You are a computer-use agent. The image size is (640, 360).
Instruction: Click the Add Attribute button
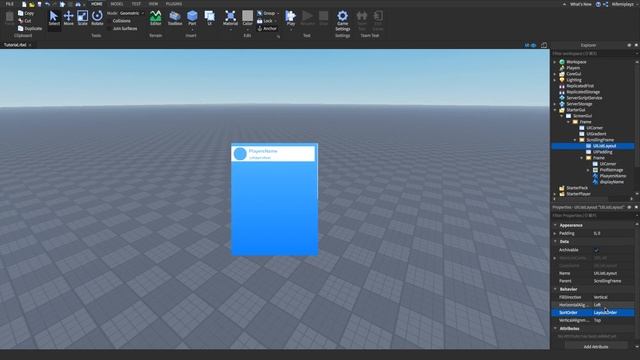596,347
